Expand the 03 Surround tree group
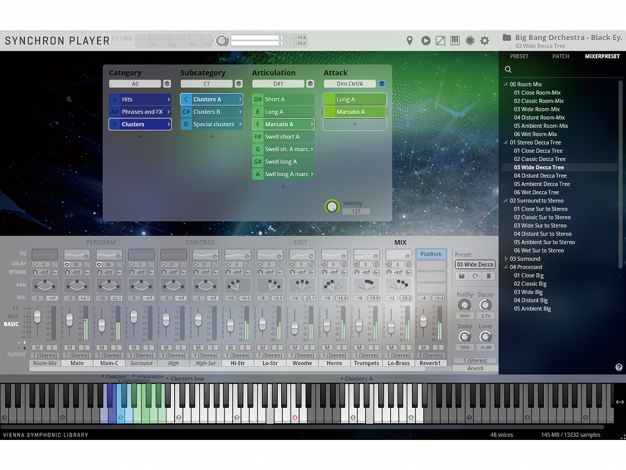The width and height of the screenshot is (626, 470). 505,259
